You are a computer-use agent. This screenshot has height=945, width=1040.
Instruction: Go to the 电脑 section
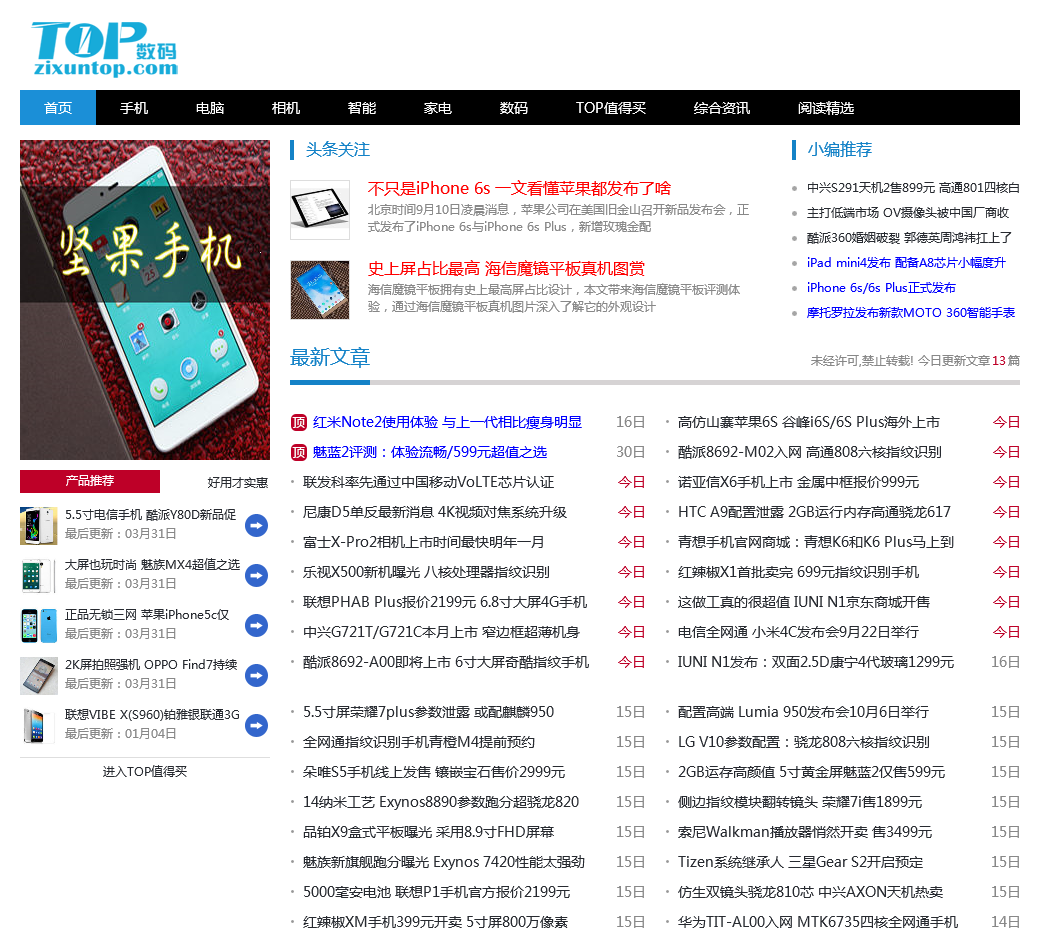click(x=210, y=107)
